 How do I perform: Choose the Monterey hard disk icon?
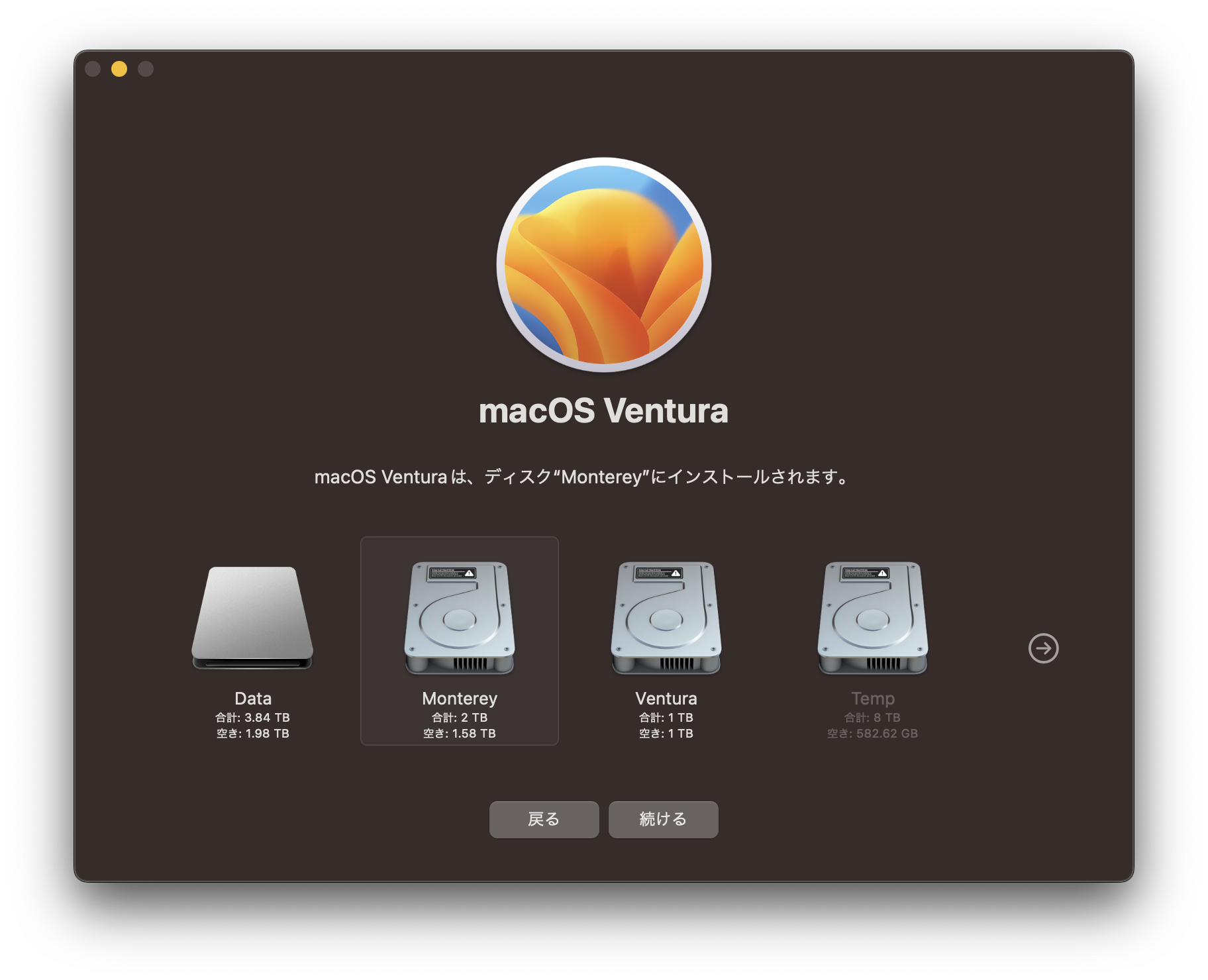(x=460, y=618)
